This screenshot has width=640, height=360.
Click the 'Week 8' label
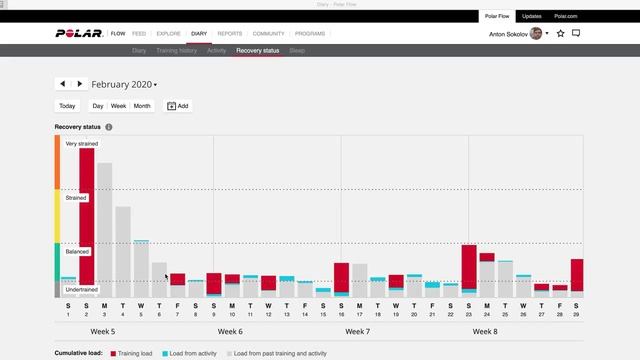(485, 331)
